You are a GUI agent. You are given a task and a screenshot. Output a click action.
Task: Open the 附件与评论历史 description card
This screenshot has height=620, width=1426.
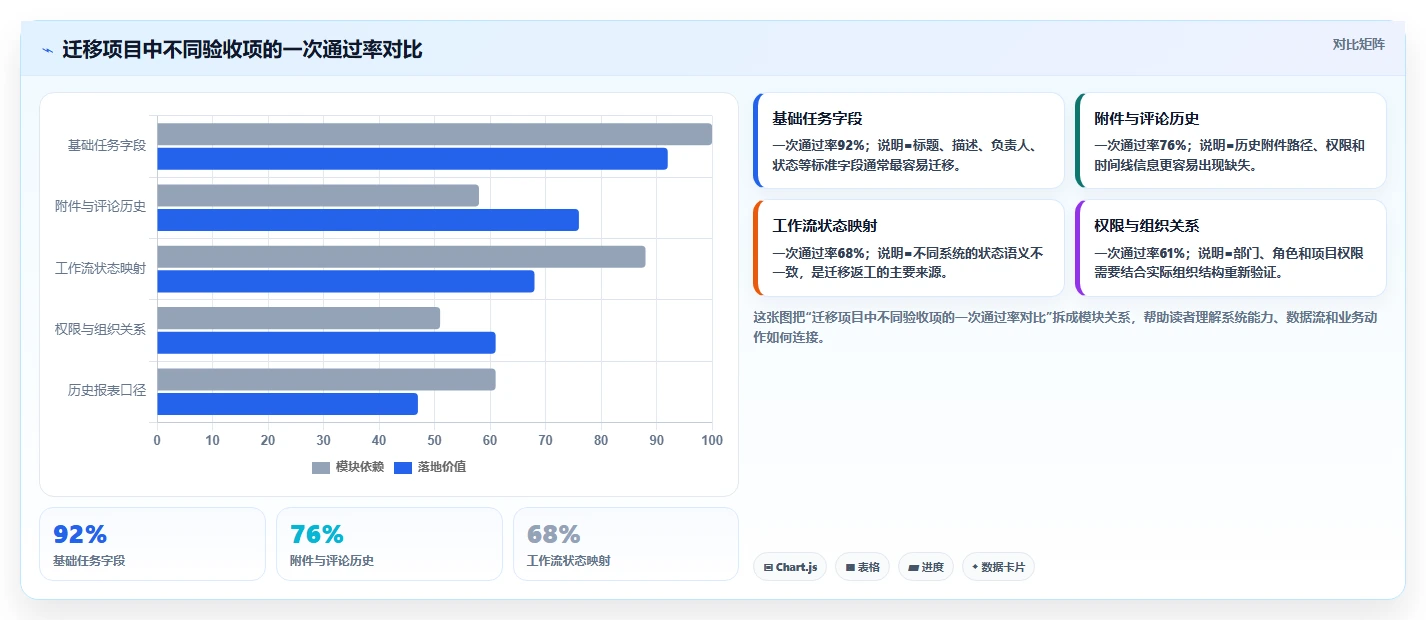[1231, 141]
